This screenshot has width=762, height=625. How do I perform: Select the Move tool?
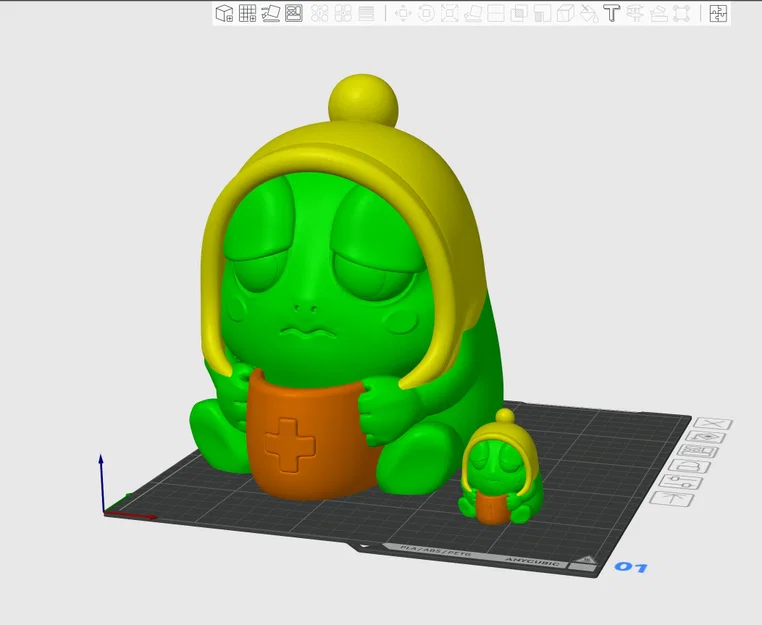coord(403,13)
